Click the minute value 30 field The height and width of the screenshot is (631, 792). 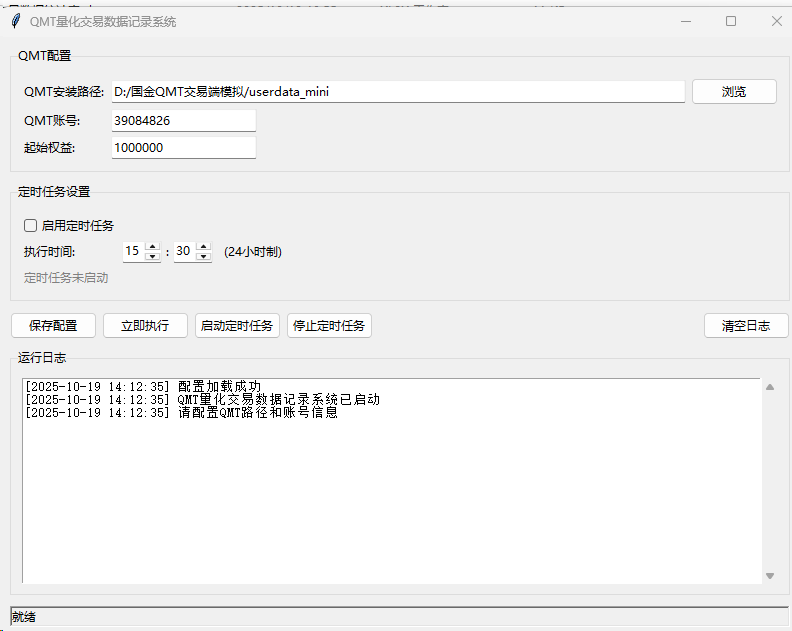tap(185, 251)
